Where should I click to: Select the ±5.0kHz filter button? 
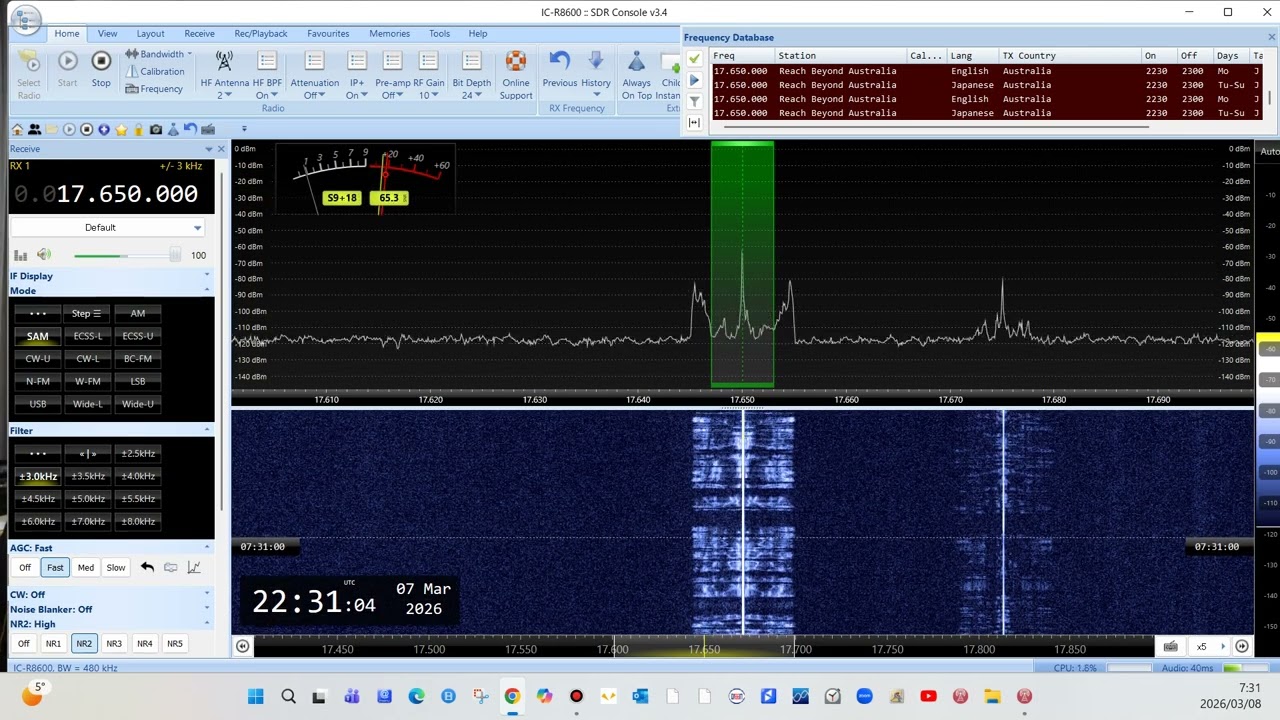88,499
